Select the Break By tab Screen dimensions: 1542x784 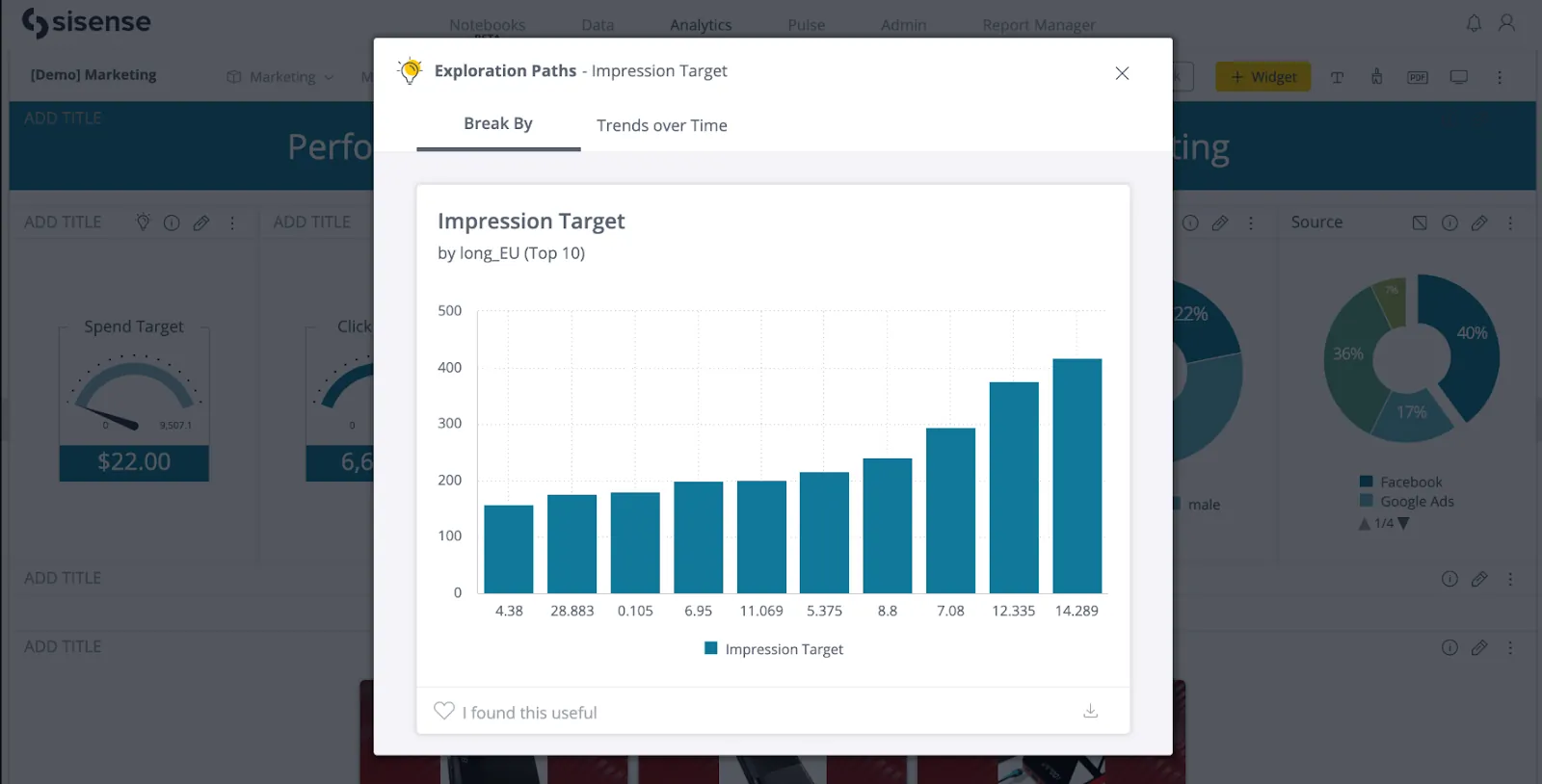click(x=497, y=124)
